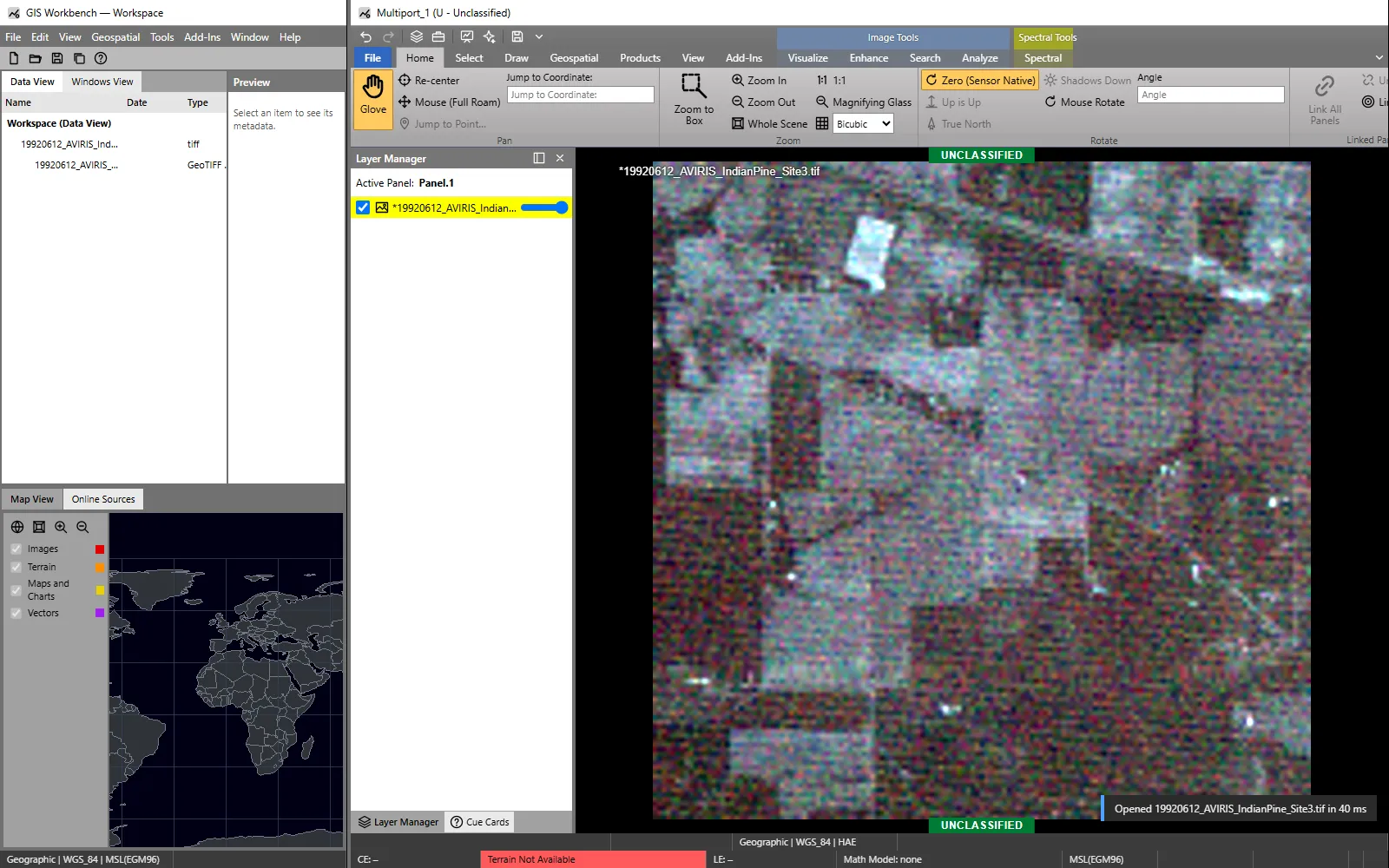Click the Layer Manager bottom tab
Screen dimensions: 1389x868
click(x=398, y=822)
